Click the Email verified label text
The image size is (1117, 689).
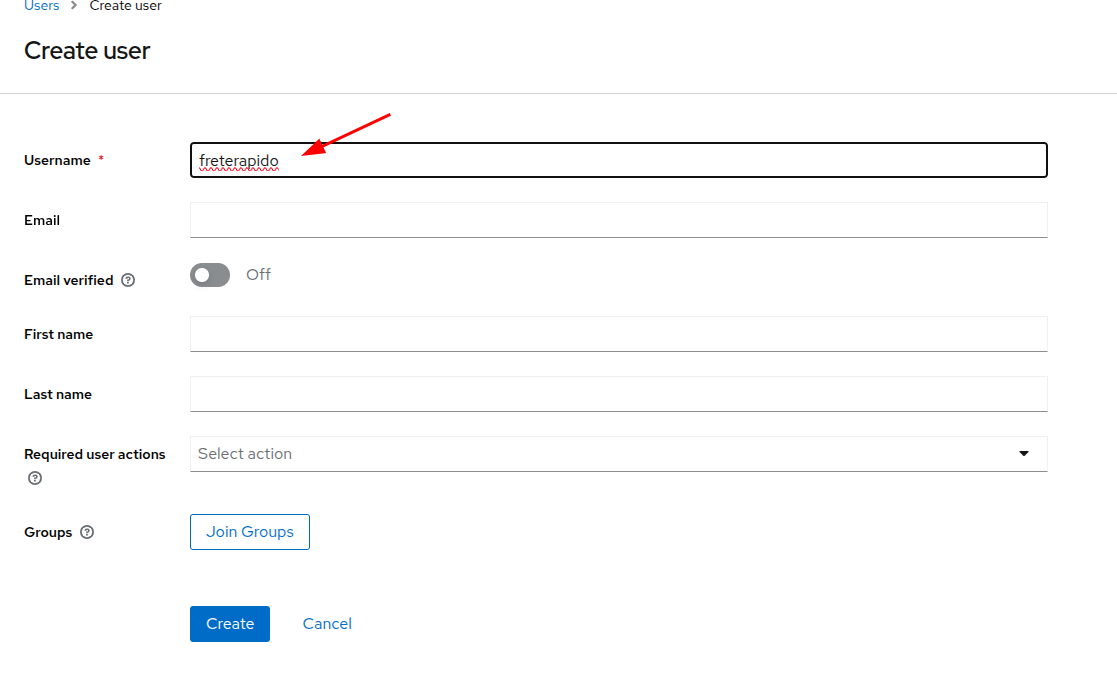click(68, 281)
